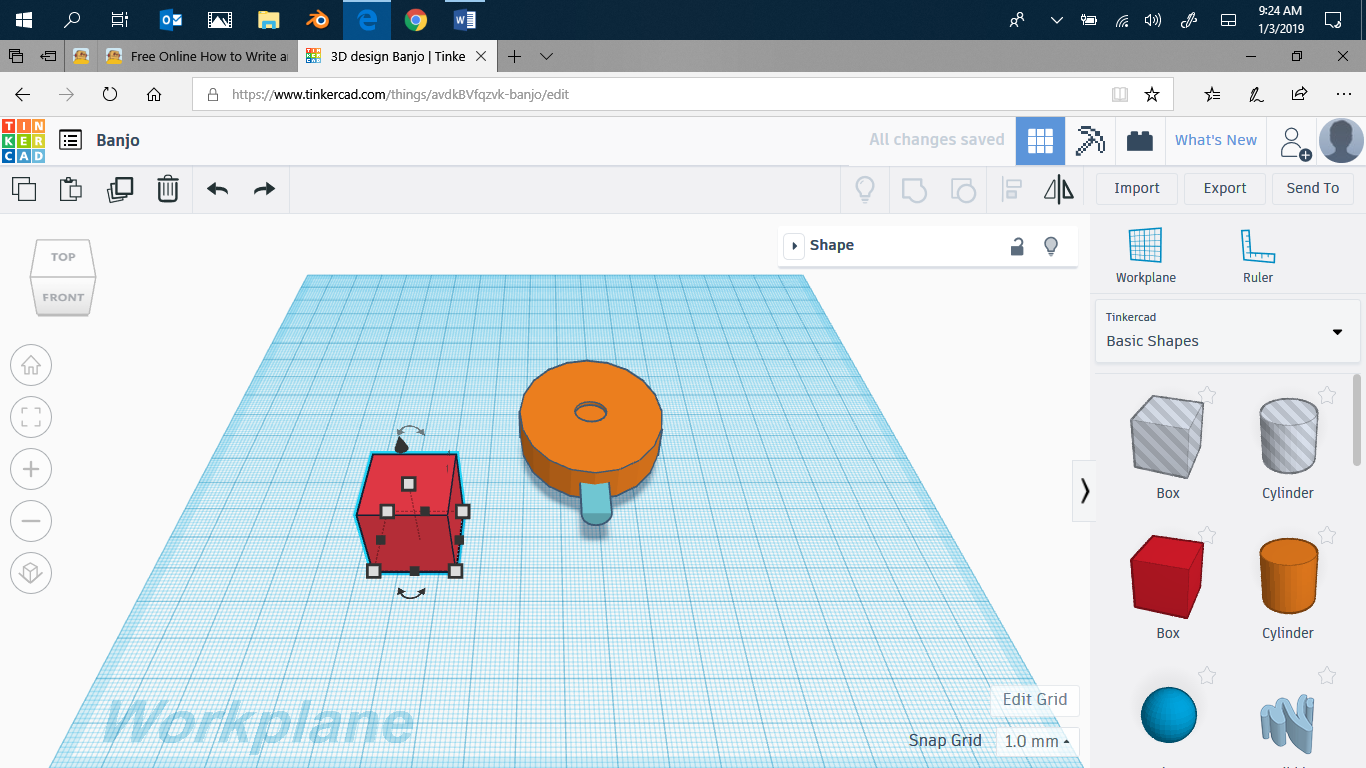Add page to favorites star in address bar

[1152, 95]
